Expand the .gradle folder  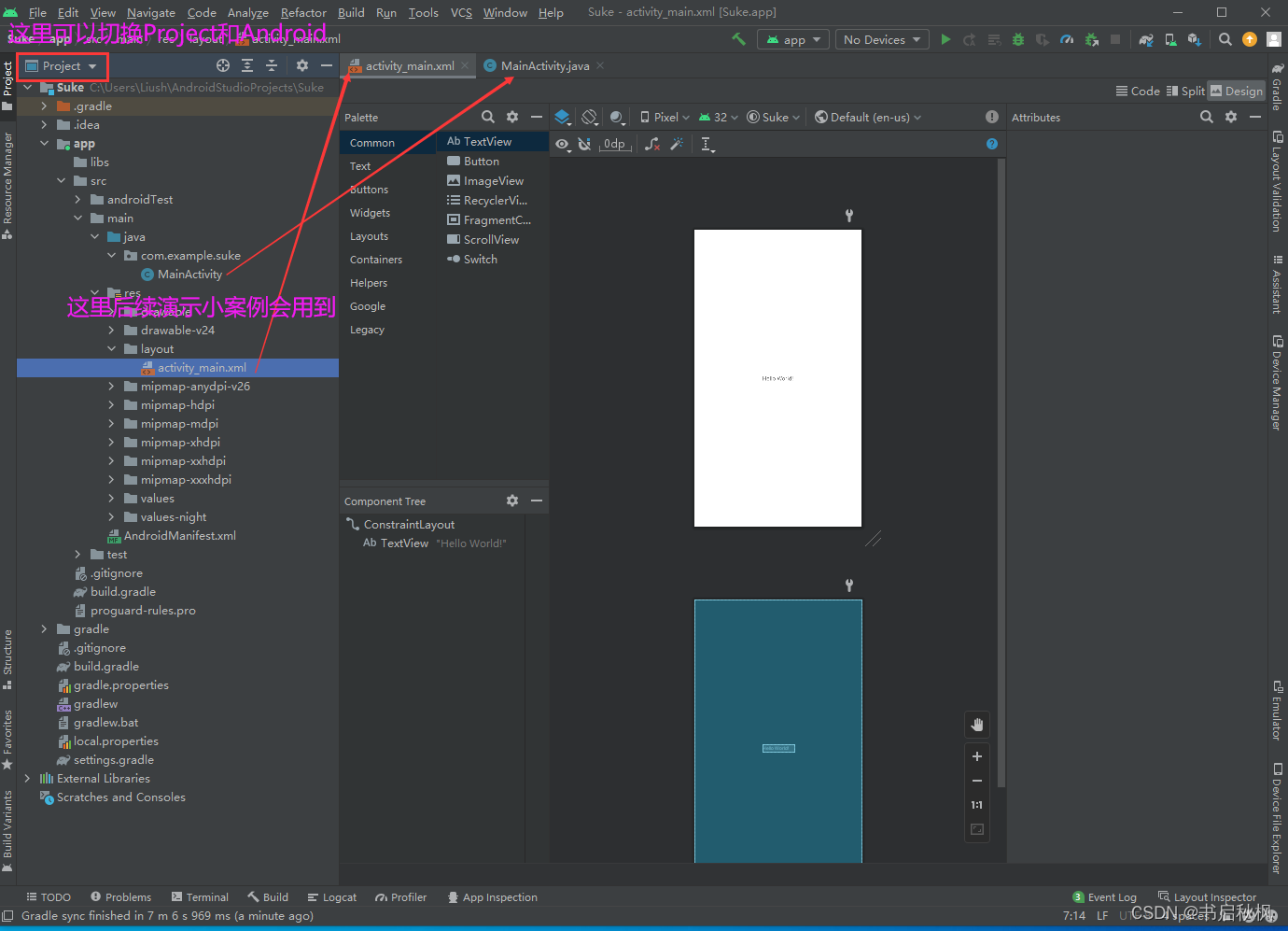pyautogui.click(x=44, y=106)
